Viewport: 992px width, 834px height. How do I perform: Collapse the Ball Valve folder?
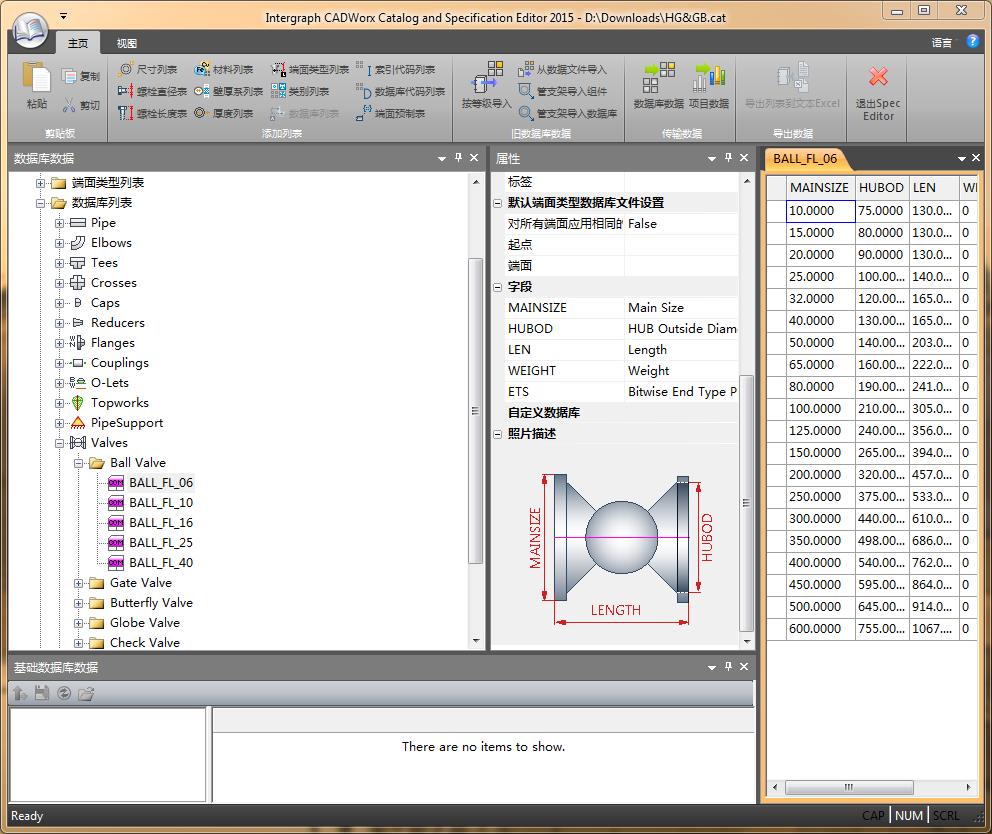point(78,463)
